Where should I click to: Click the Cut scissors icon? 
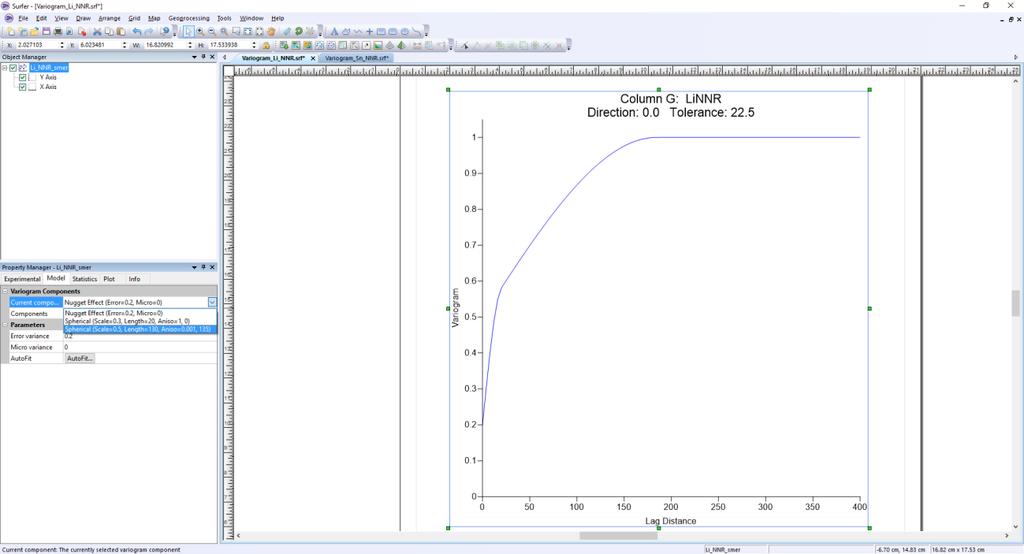pos(97,31)
